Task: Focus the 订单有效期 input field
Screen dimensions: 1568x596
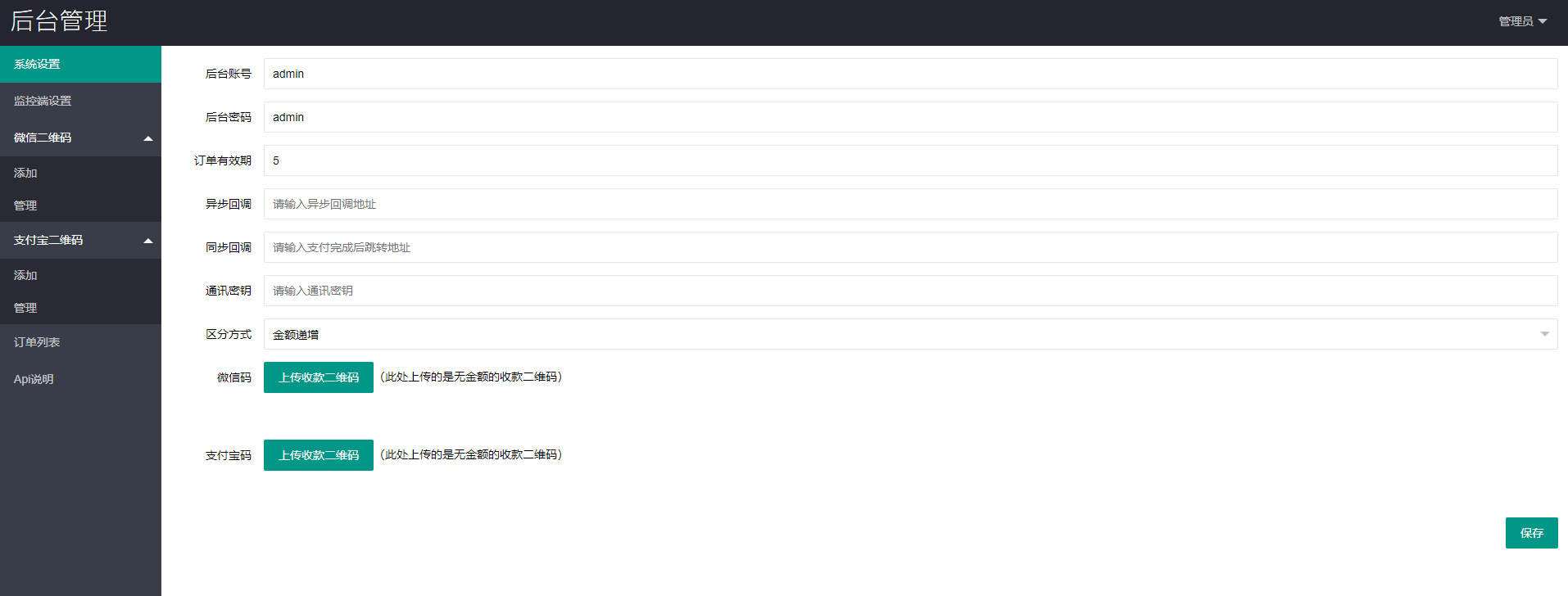Action: click(909, 160)
